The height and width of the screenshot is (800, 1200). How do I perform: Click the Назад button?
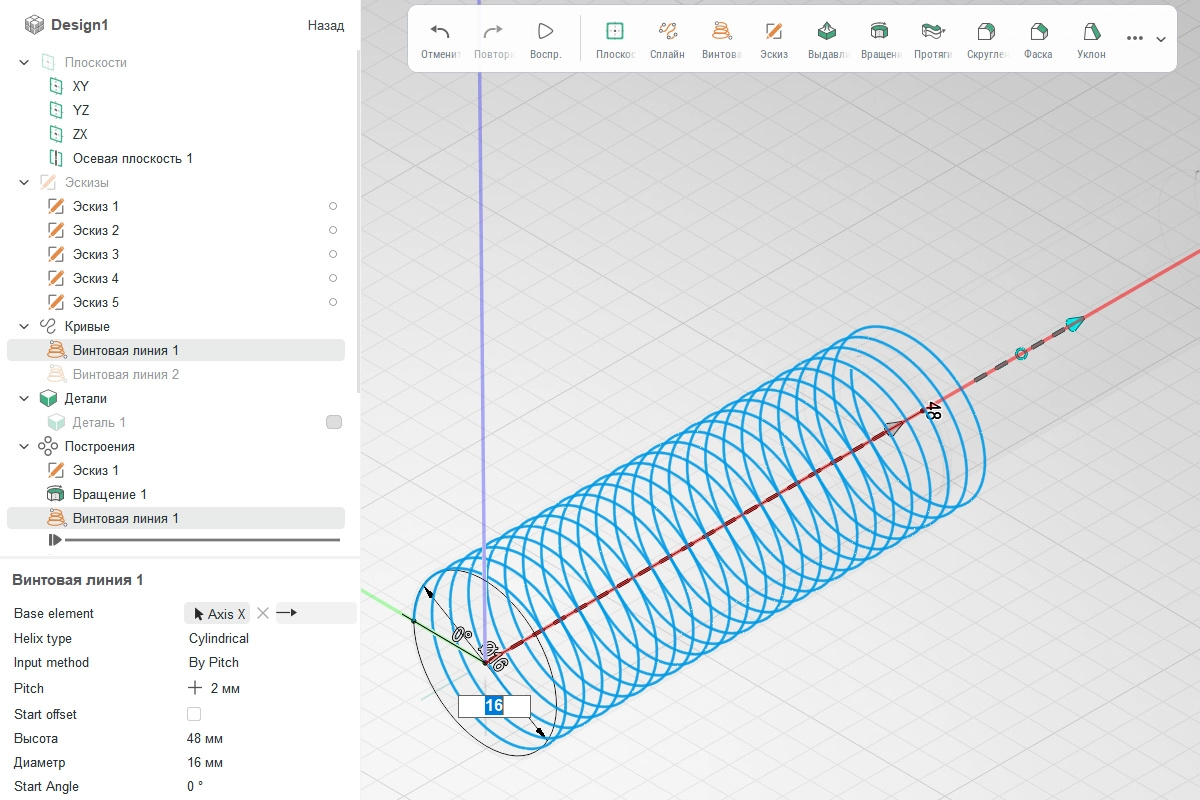(x=325, y=25)
